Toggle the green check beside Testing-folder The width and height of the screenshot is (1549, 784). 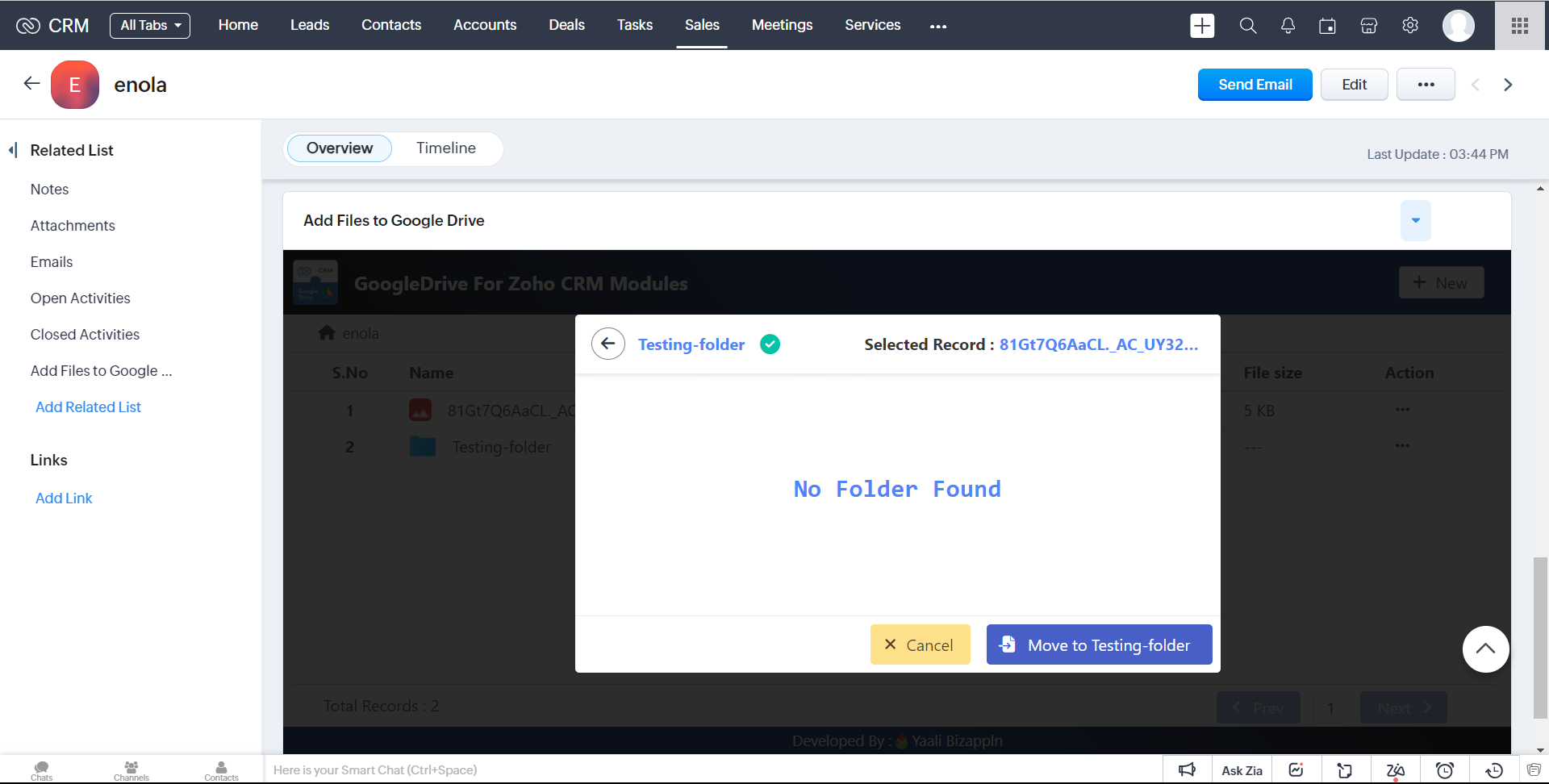click(770, 344)
